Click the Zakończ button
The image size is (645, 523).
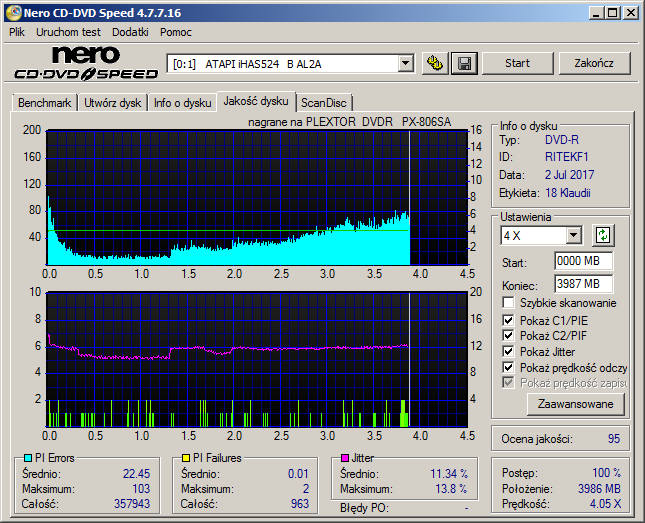pyautogui.click(x=594, y=63)
